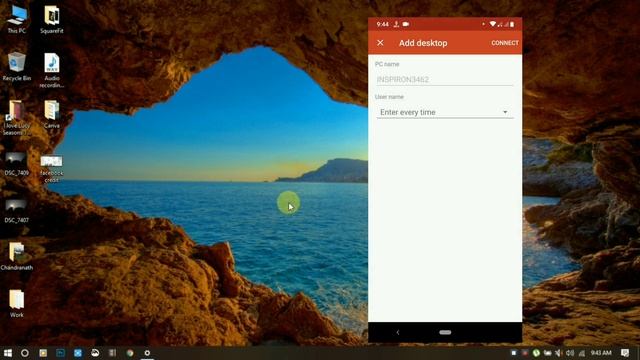
Task: Click the battery icon in system tray
Action: [x=547, y=353]
